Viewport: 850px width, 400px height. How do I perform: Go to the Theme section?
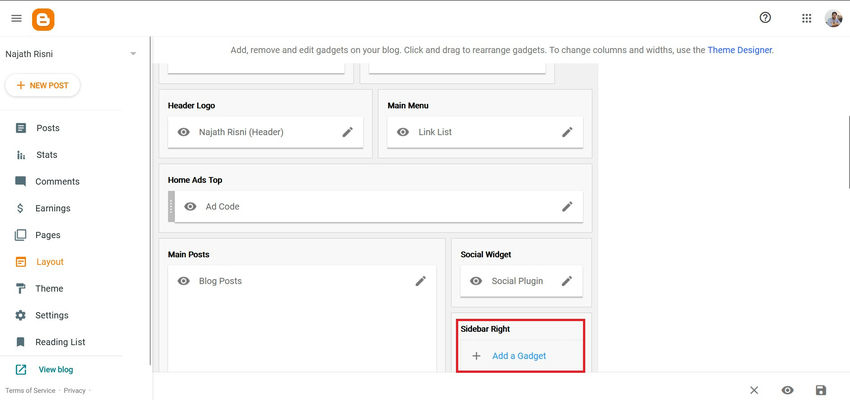click(49, 288)
